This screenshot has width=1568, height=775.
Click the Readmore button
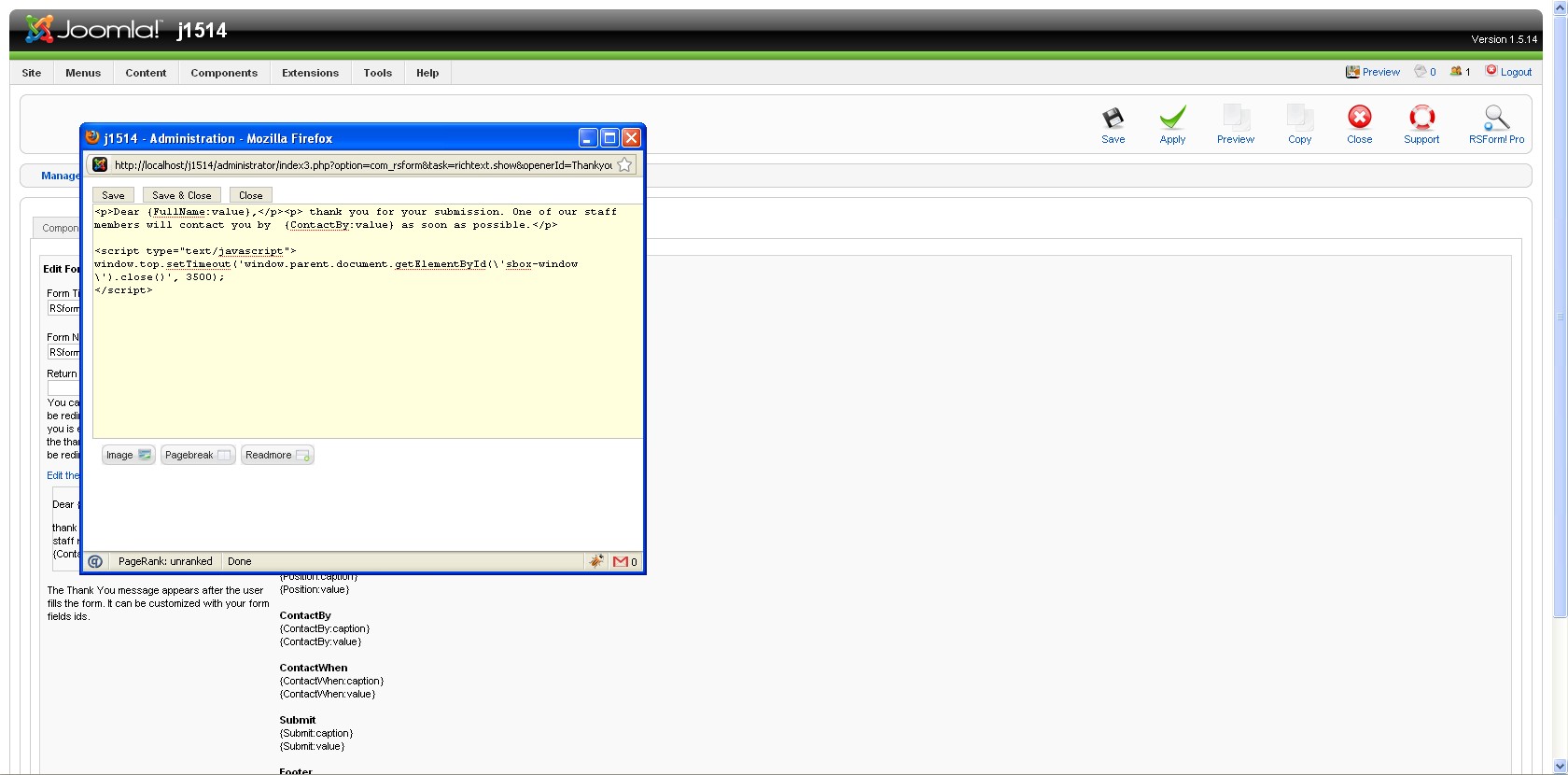point(277,455)
